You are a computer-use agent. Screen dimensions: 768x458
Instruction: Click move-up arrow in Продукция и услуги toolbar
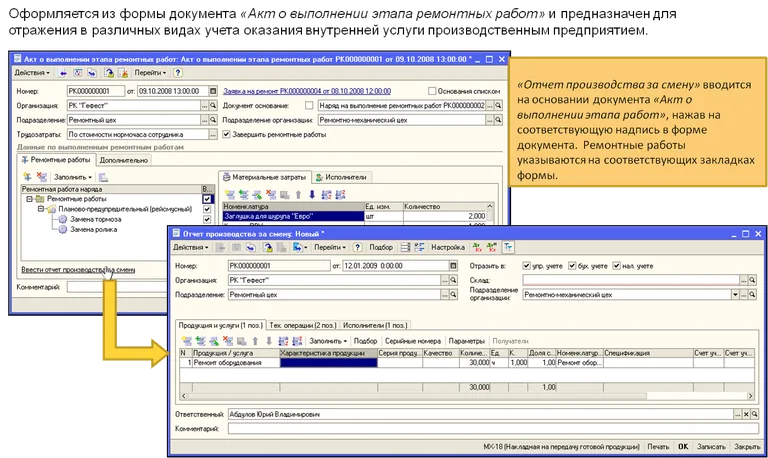[x=255, y=341]
